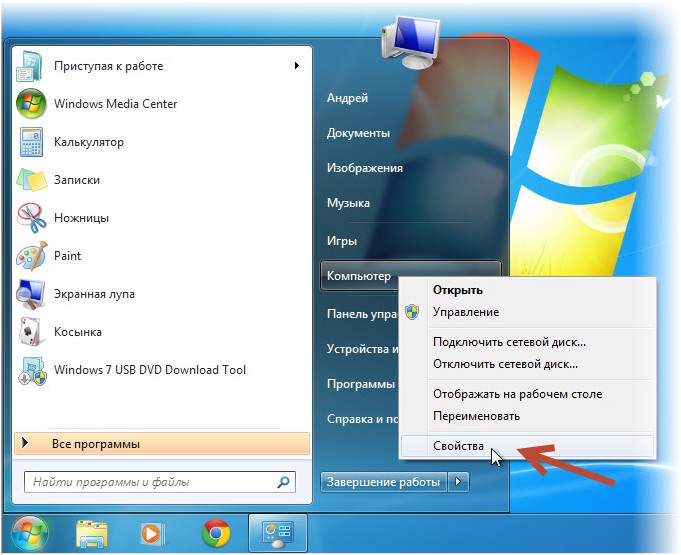
Task: Open Windows Media Player from the taskbar
Action: [x=153, y=534]
